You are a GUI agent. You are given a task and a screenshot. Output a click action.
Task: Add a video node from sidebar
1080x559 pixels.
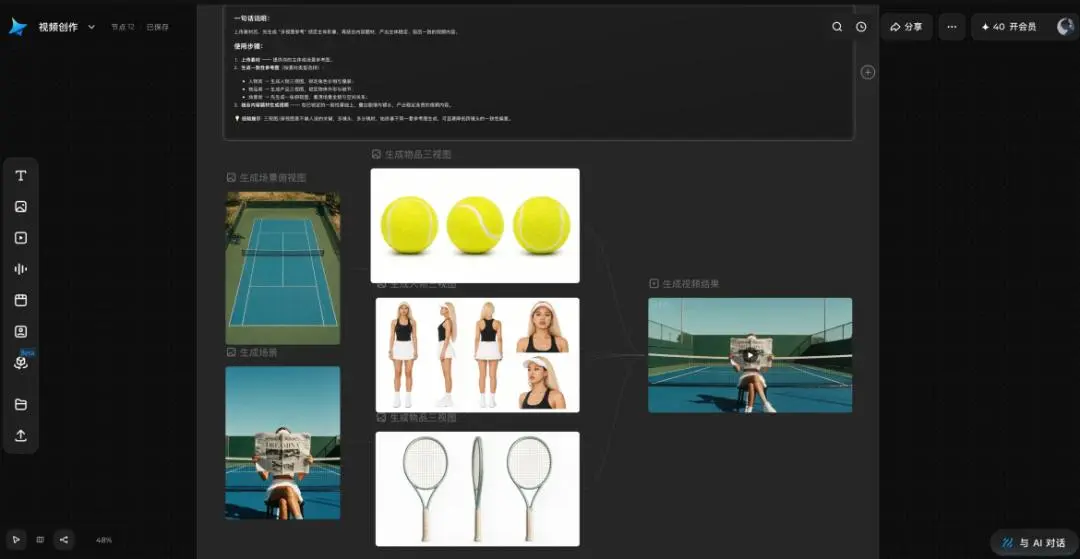coord(21,238)
